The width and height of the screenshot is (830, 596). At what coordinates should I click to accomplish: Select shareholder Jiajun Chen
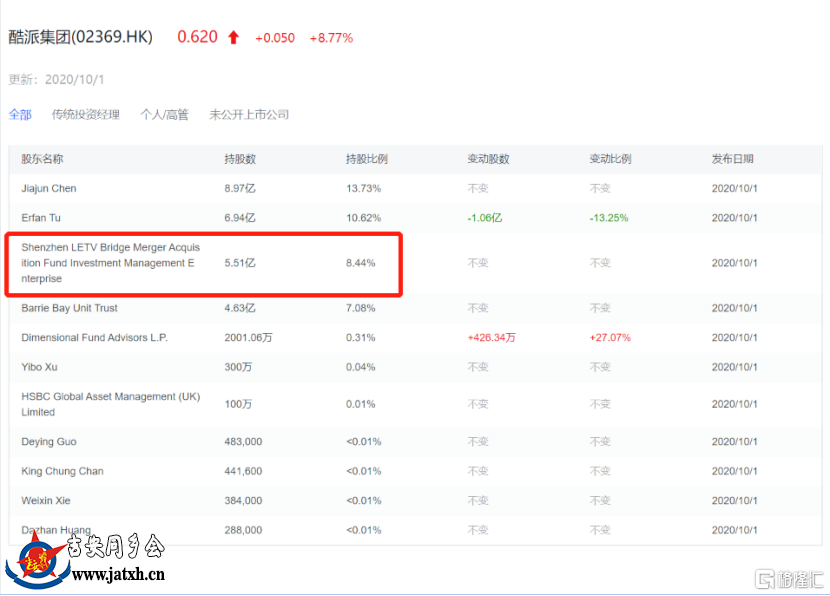[49, 188]
